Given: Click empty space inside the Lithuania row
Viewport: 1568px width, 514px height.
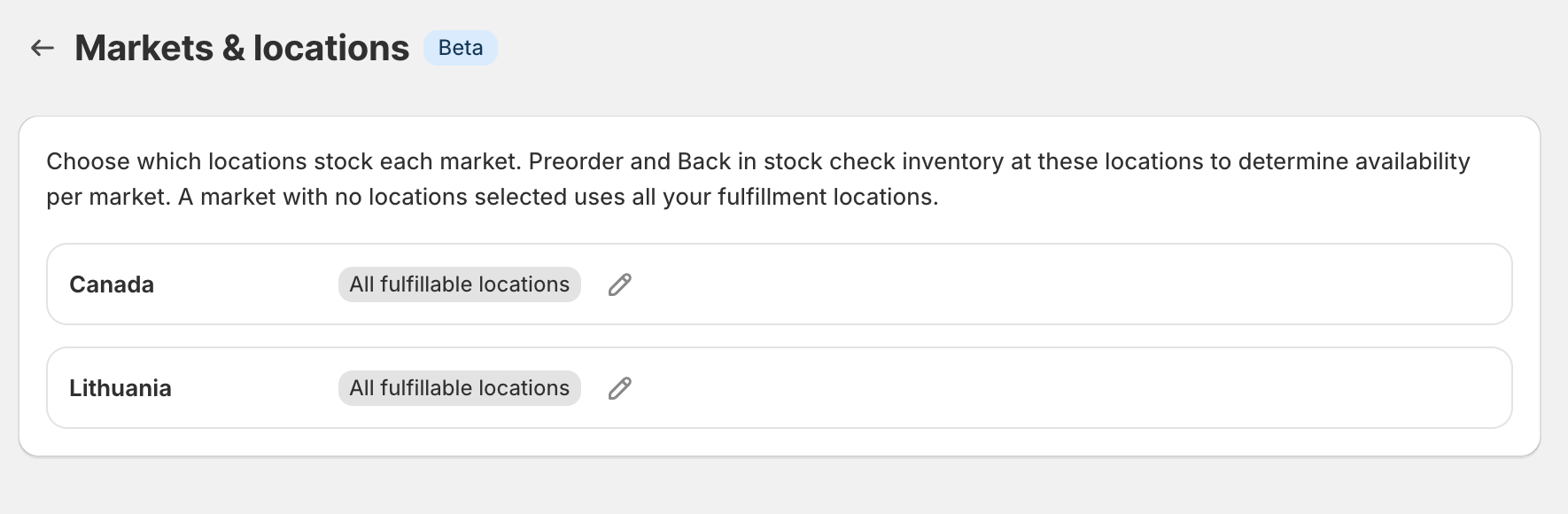Looking at the screenshot, I should [1063, 388].
